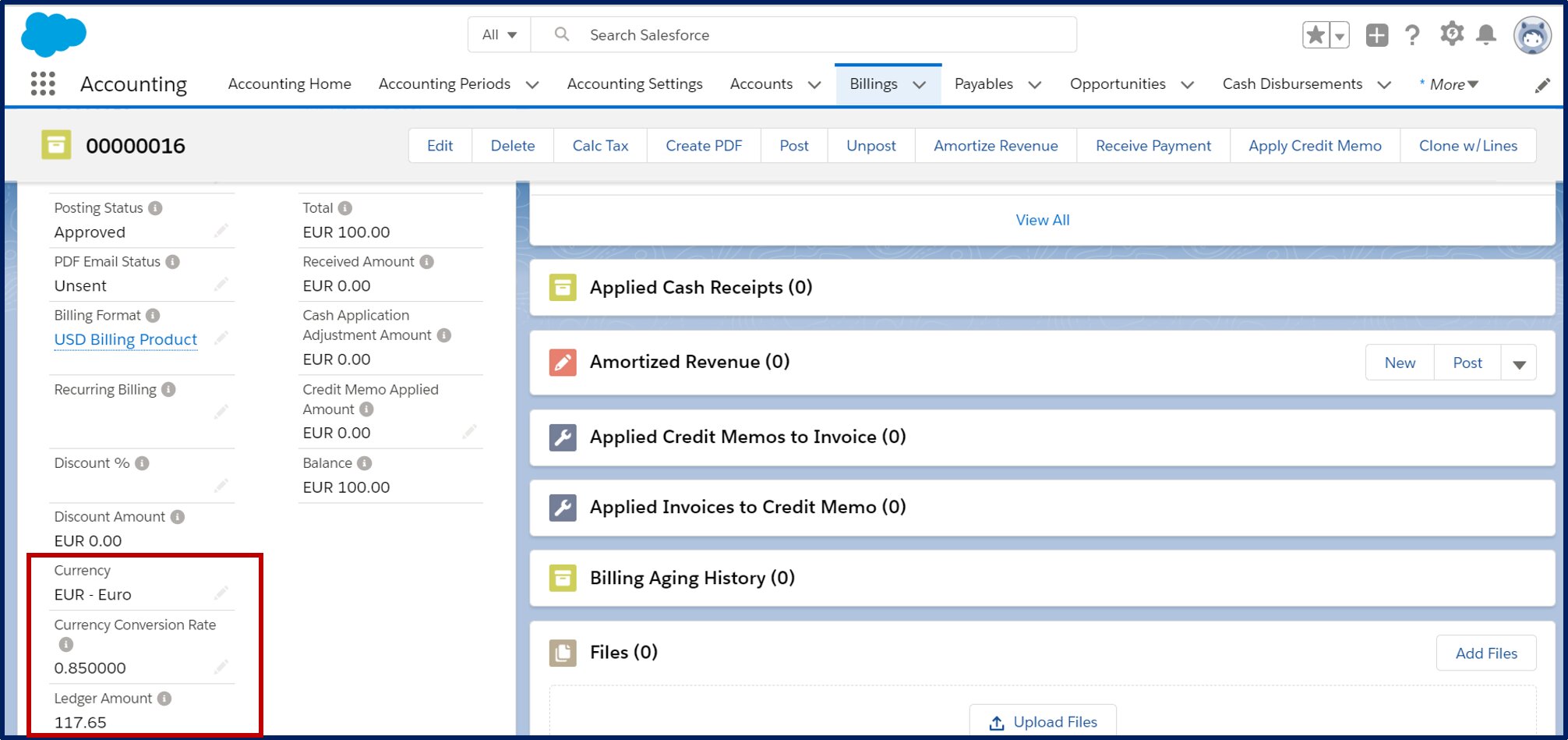The height and width of the screenshot is (740, 1568).
Task: Click the Edit button
Action: click(440, 146)
